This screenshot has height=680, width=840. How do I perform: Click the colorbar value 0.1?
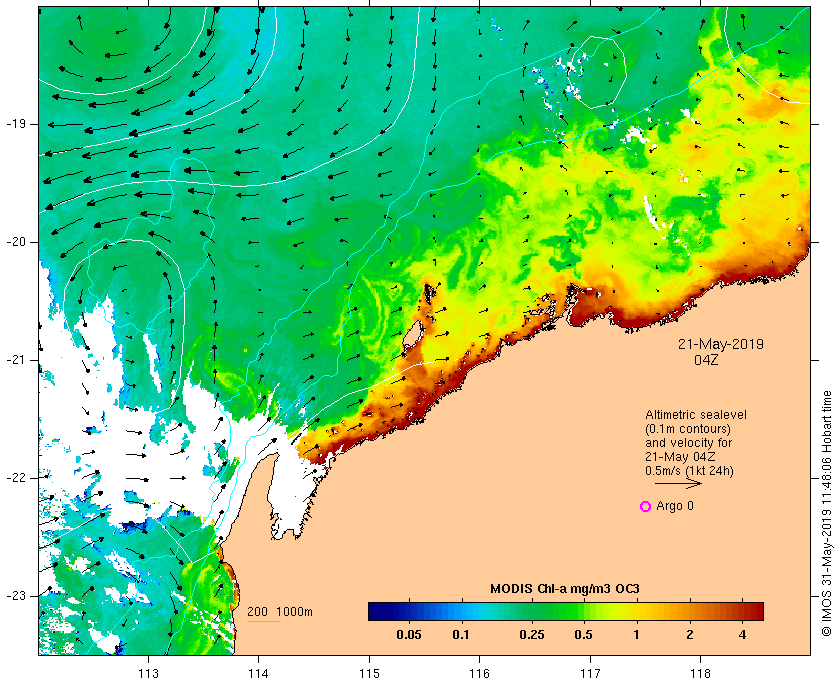pos(461,635)
